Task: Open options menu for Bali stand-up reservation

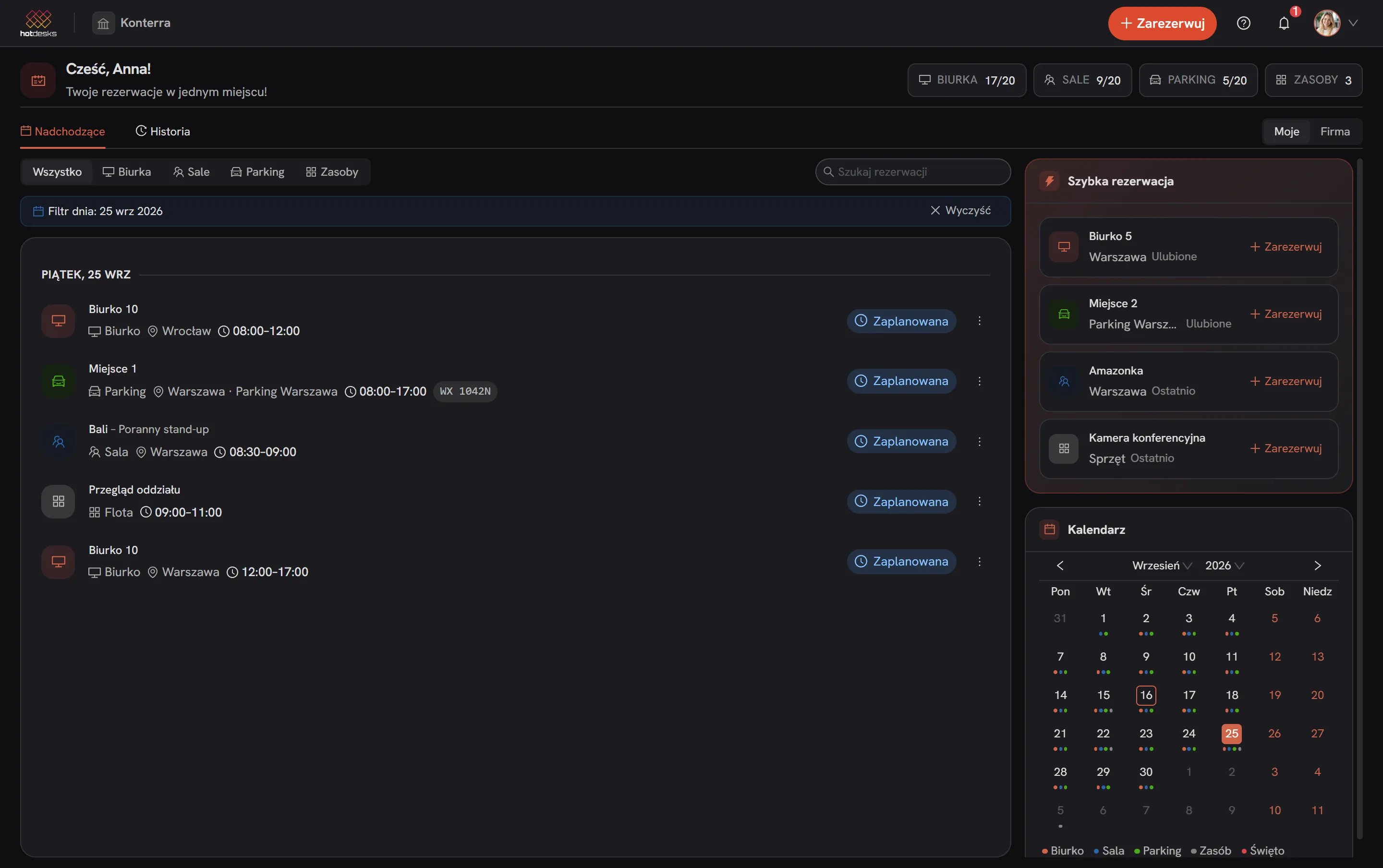Action: [980, 442]
